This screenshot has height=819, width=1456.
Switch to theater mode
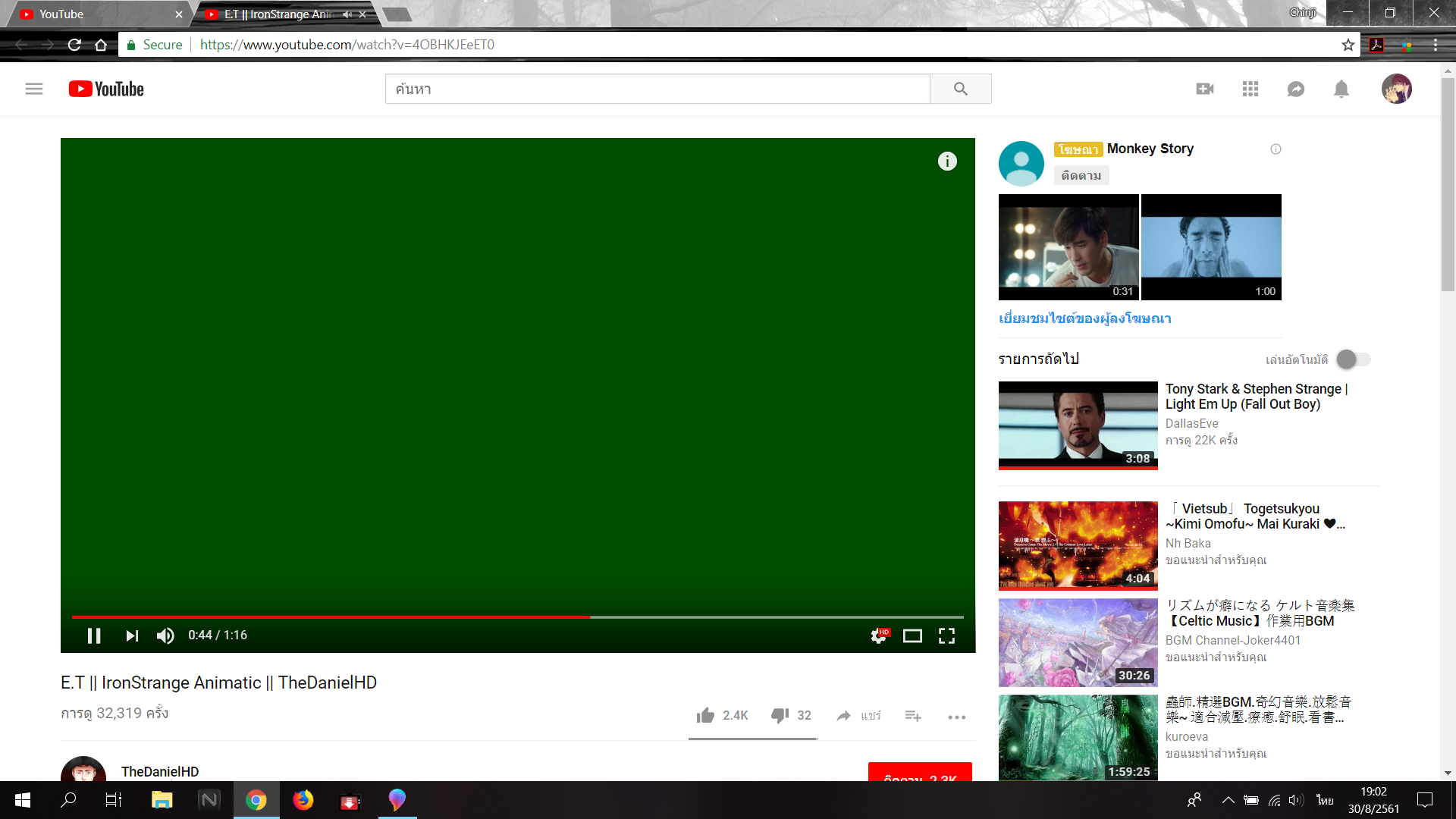pos(912,635)
